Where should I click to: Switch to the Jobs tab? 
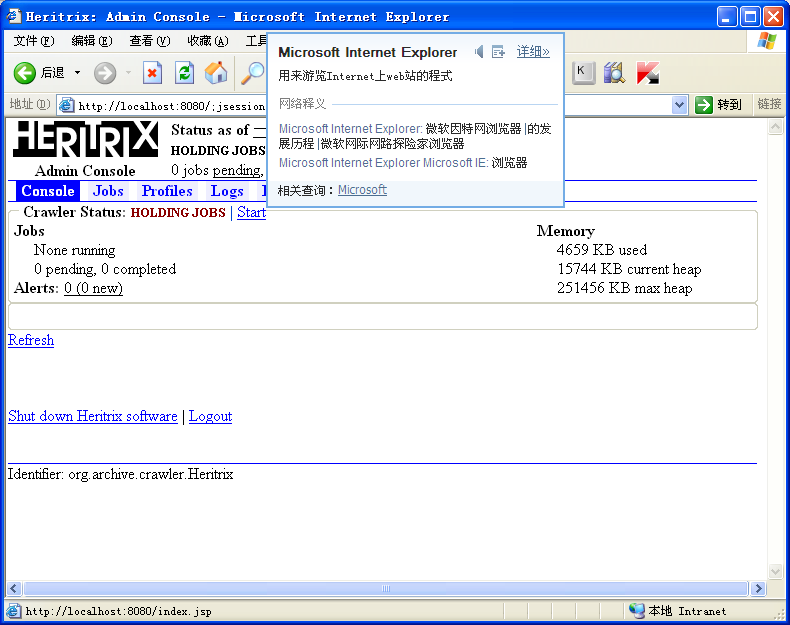[x=108, y=191]
